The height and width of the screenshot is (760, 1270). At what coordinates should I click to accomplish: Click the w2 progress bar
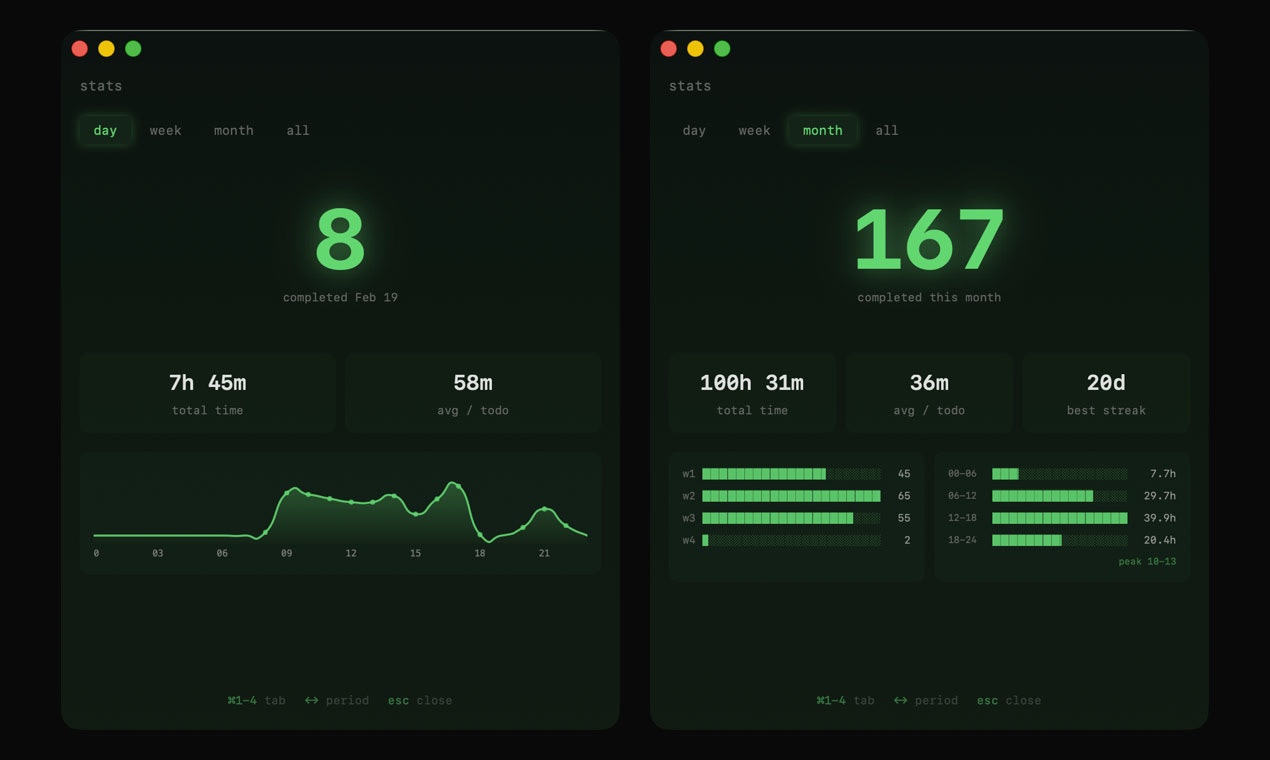[791, 496]
